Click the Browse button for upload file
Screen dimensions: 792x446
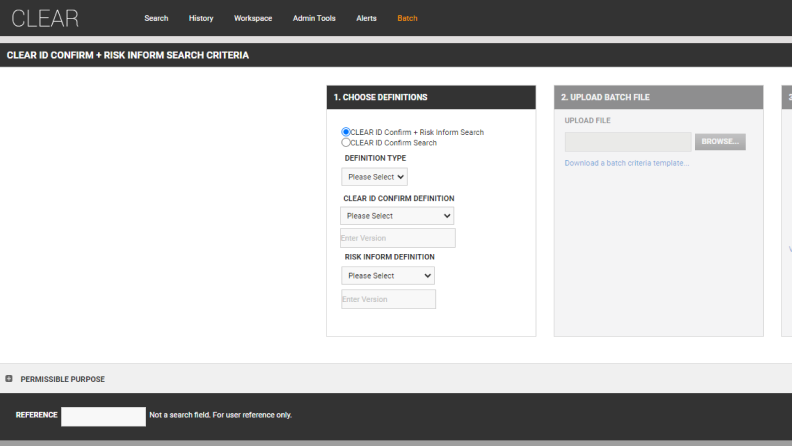click(720, 142)
